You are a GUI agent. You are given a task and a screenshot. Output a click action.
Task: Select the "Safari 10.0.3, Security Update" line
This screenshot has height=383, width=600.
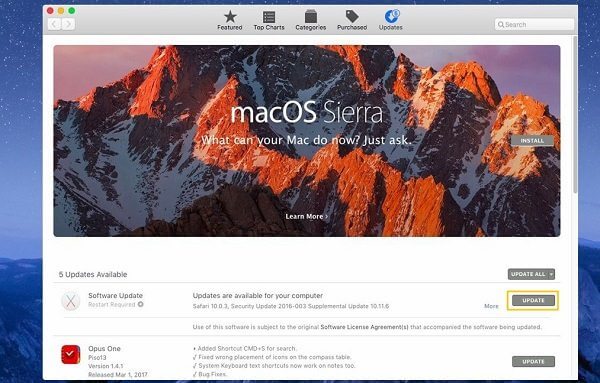291,306
